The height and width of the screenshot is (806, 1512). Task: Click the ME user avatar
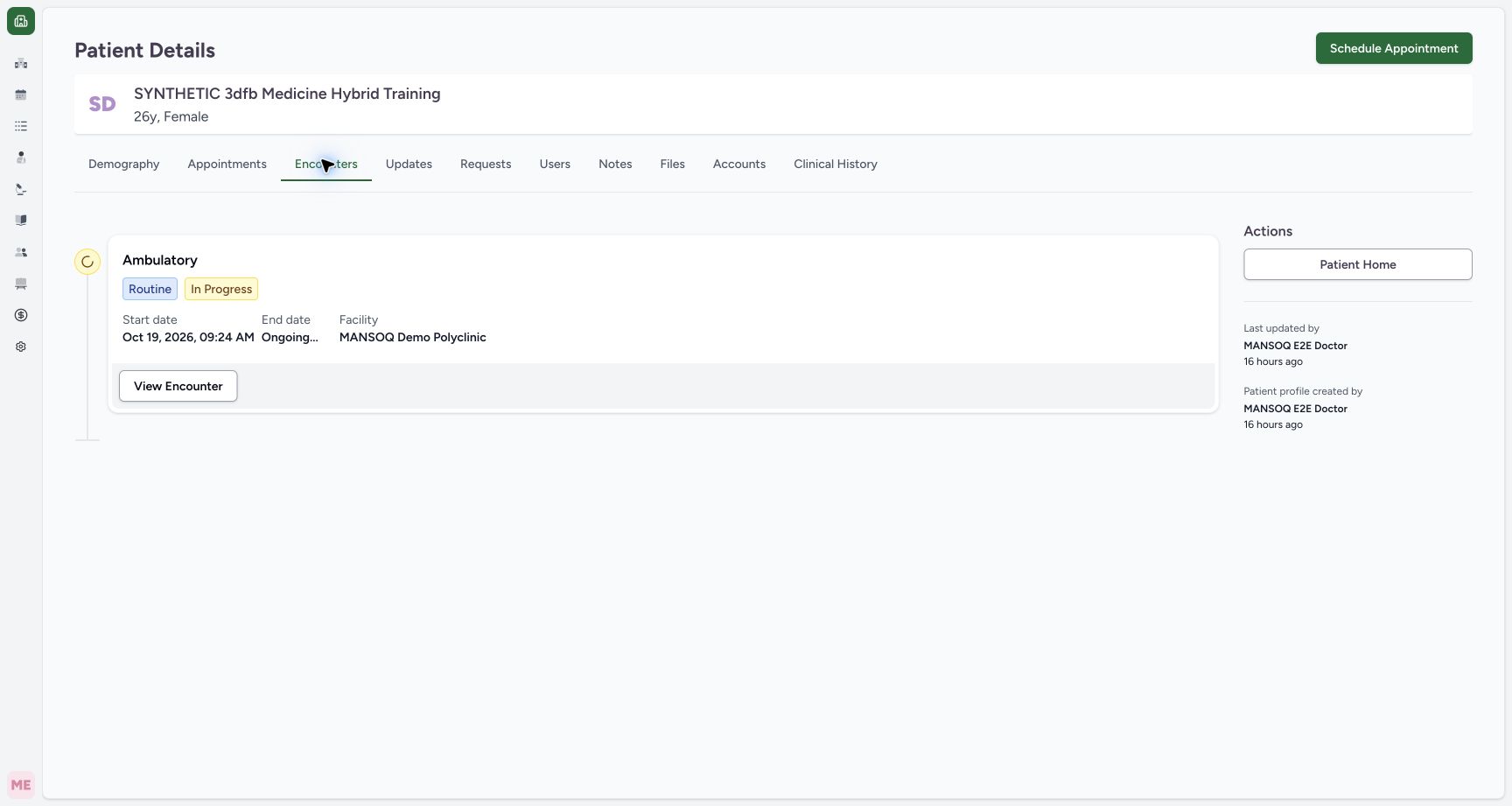(21, 785)
